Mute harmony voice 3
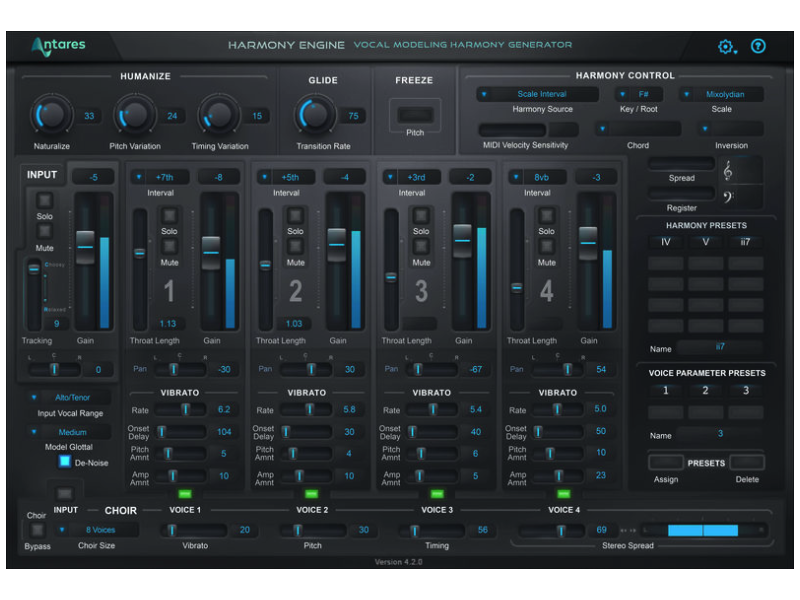The width and height of the screenshot is (800, 600). [x=421, y=246]
